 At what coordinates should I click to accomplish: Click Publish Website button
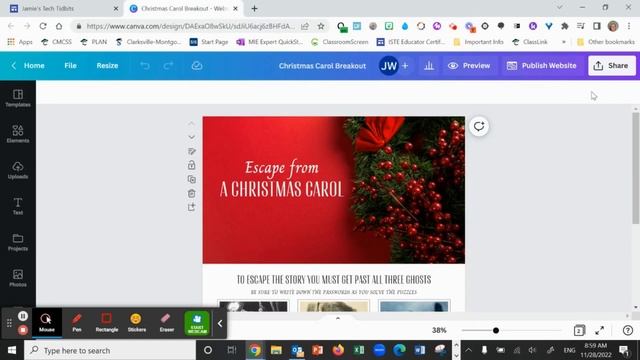click(541, 66)
